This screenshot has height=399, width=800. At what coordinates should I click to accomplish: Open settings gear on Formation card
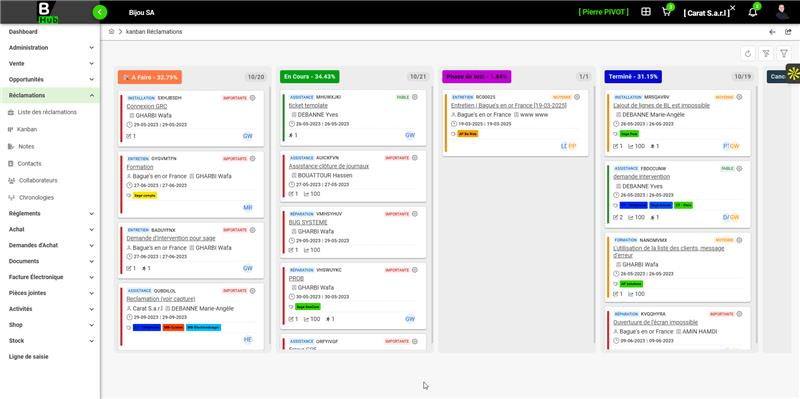coord(253,158)
